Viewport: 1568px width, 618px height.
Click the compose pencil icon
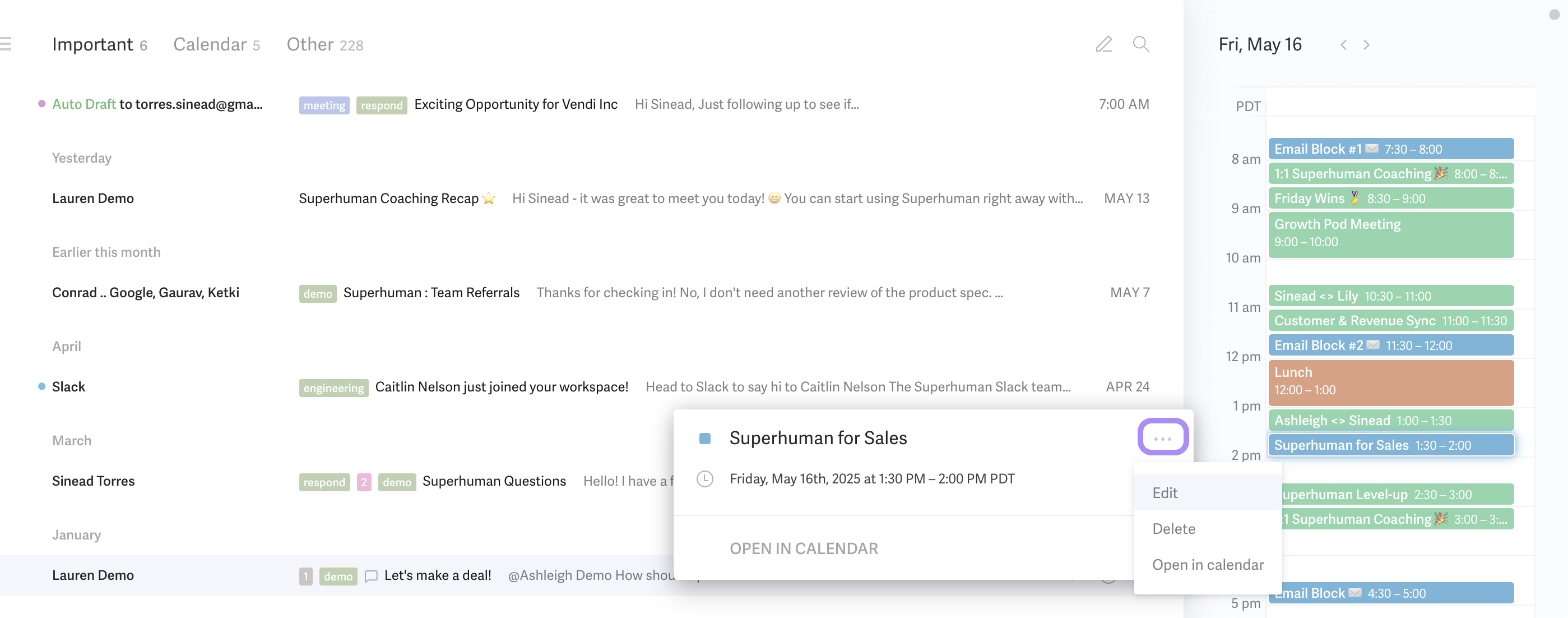(x=1103, y=44)
